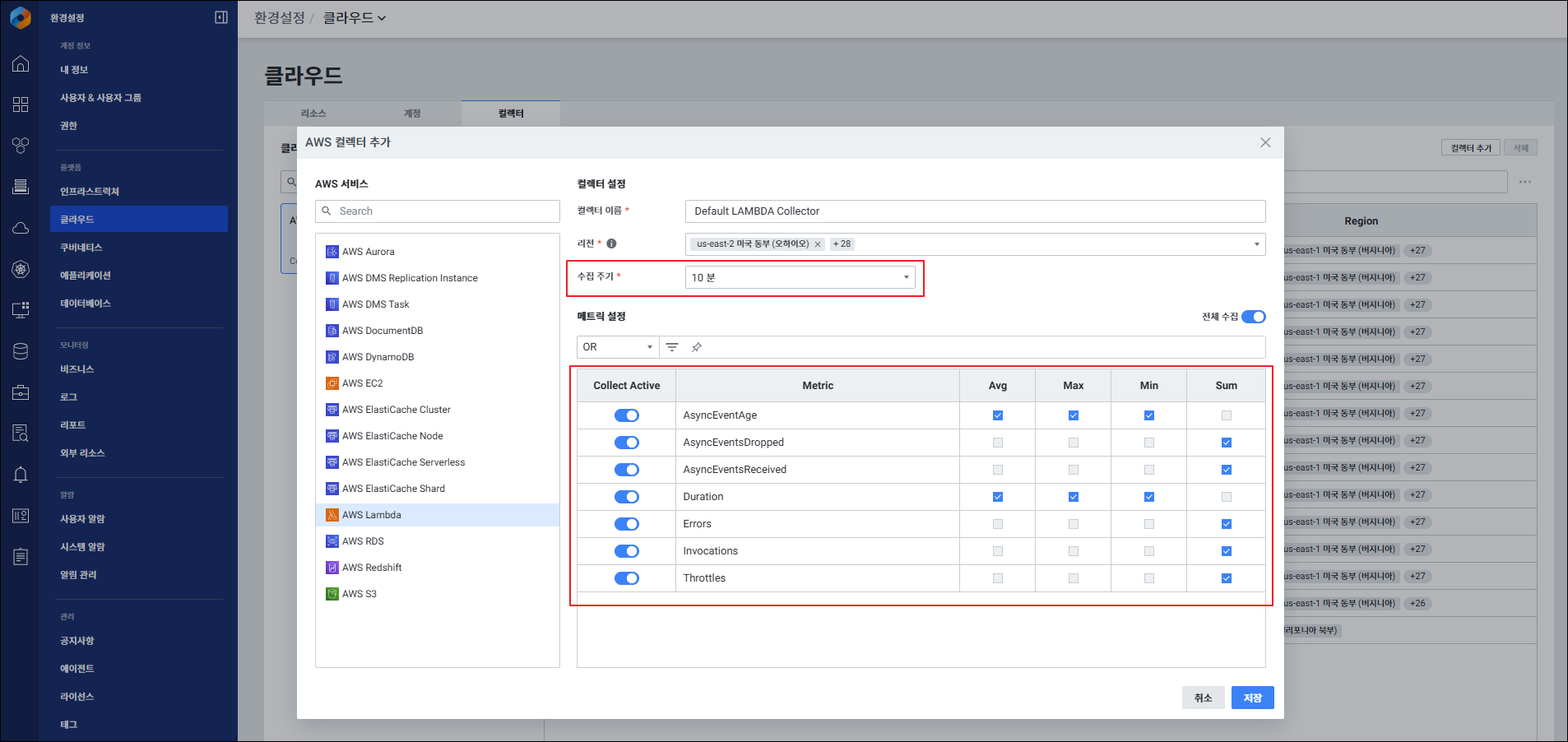Toggle Collect Active for AsyncEventAge

627,415
